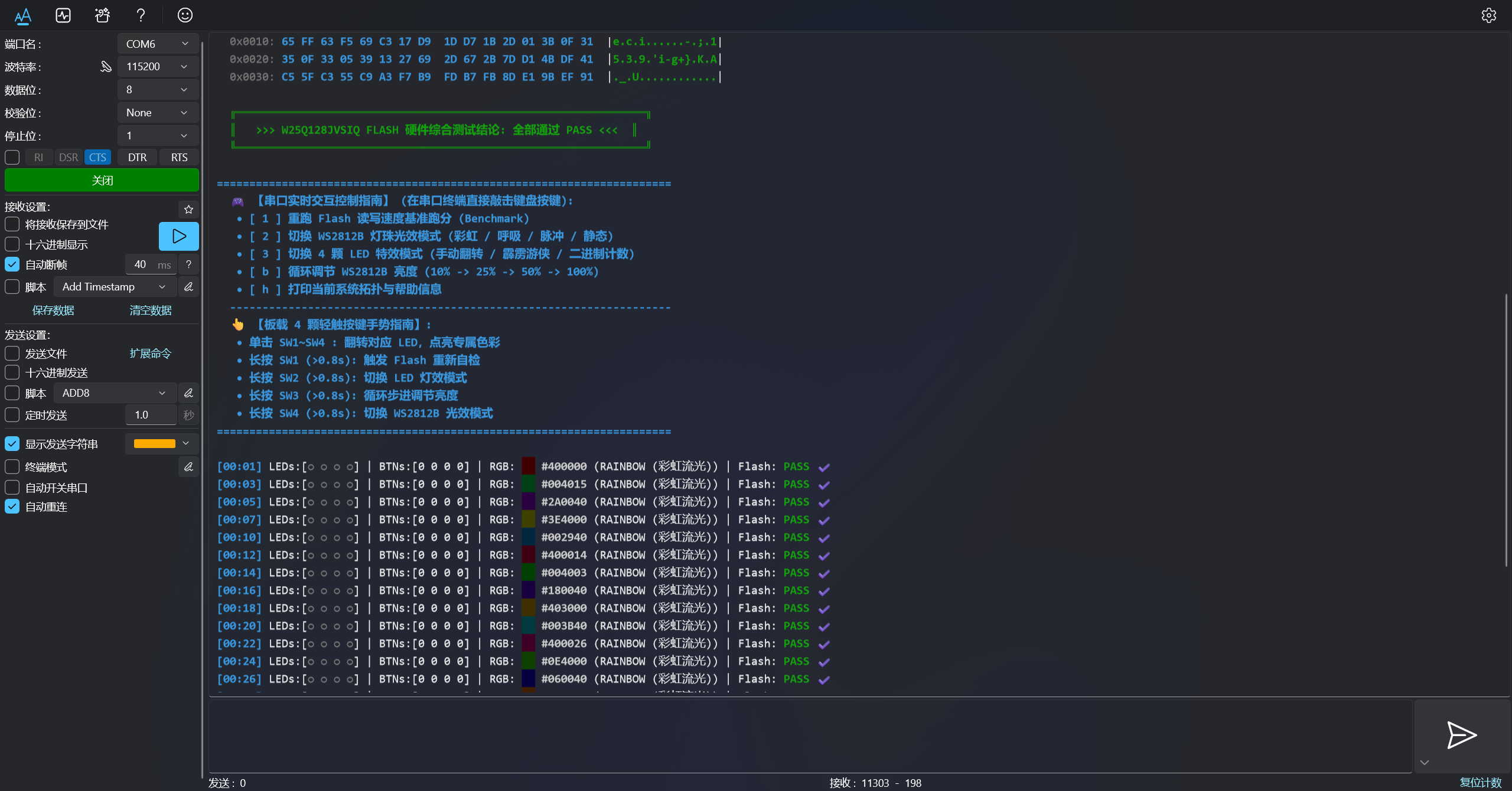The width and height of the screenshot is (1512, 791).
Task: Toggle the RTS signal button
Action: 179,158
